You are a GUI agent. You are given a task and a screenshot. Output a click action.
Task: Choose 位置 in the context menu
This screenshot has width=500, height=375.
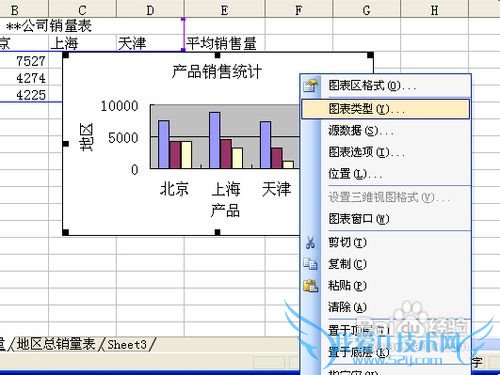[x=386, y=174]
